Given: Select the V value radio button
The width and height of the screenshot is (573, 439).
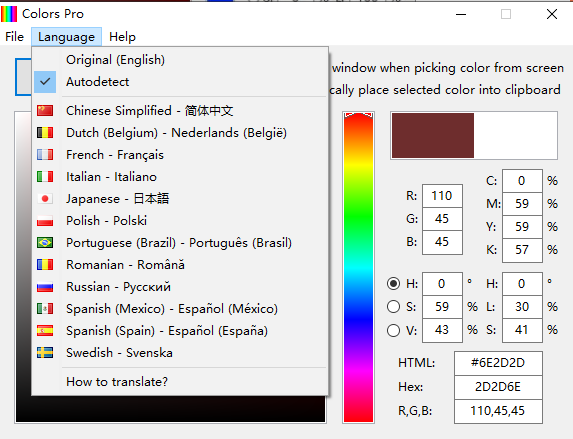Looking at the screenshot, I should [393, 330].
